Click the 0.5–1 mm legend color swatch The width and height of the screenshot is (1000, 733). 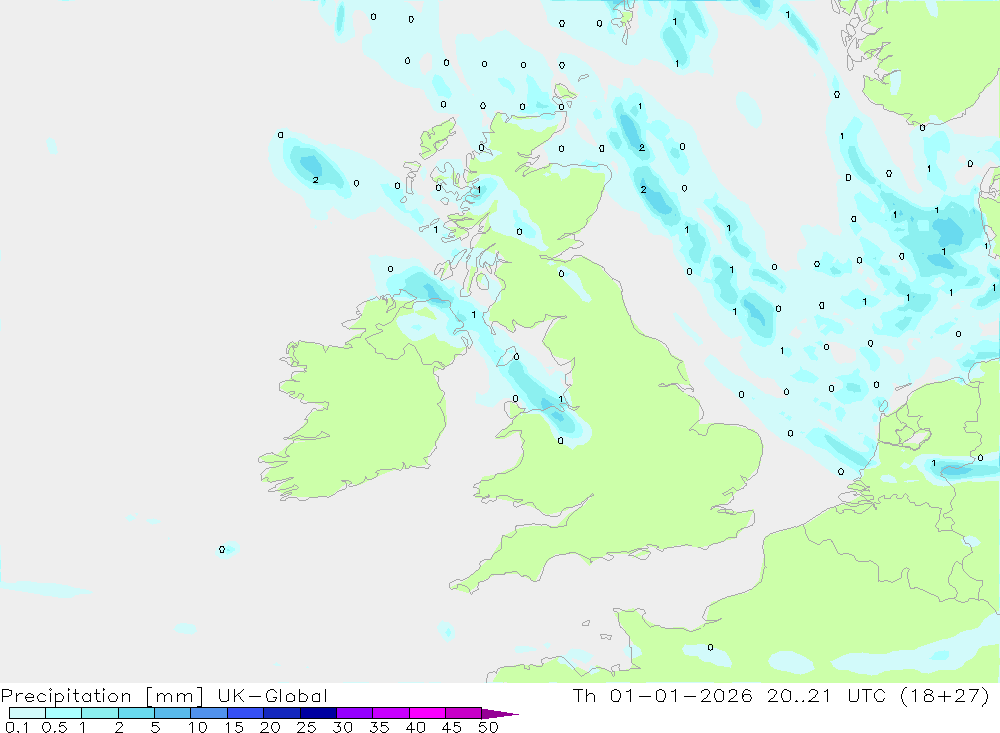tap(64, 713)
